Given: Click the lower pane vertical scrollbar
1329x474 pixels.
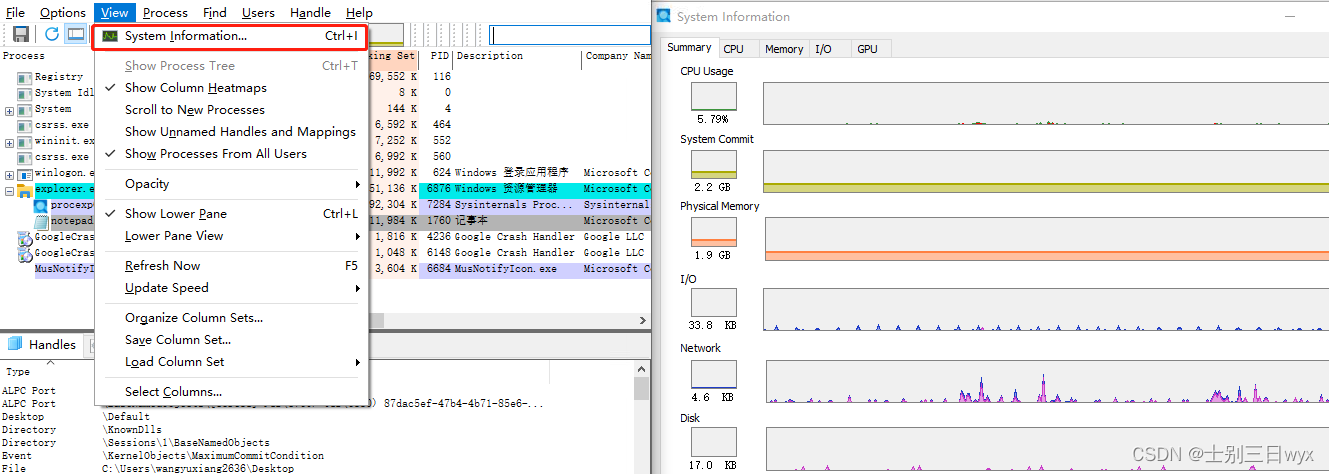Looking at the screenshot, I should pyautogui.click(x=642, y=417).
